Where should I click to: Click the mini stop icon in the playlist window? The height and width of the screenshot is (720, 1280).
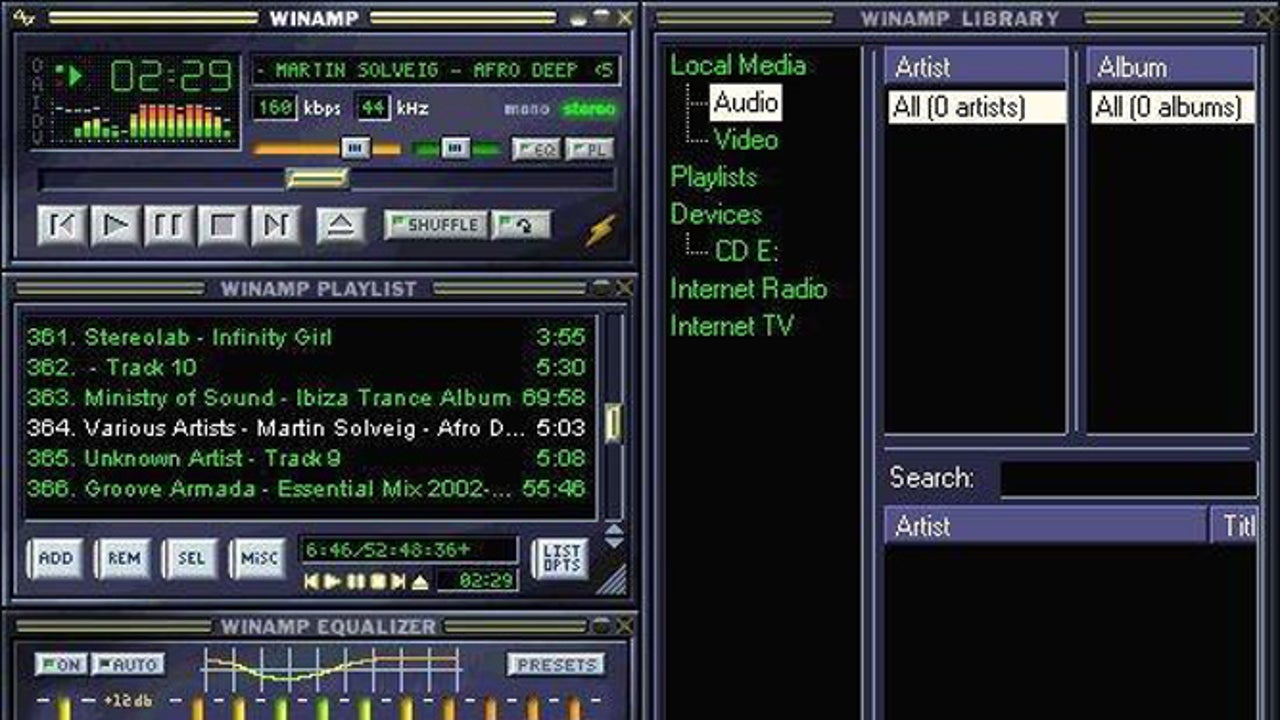pos(378,581)
